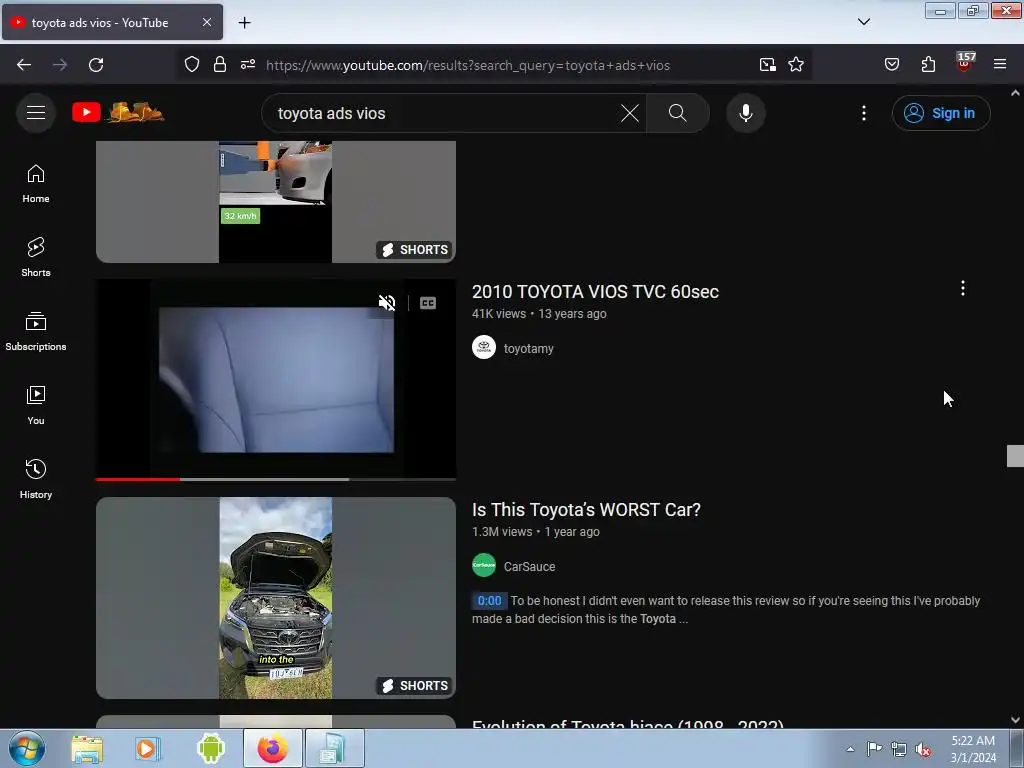This screenshot has width=1024, height=768.
Task: Start voice search with the microphone icon
Action: pyautogui.click(x=746, y=113)
